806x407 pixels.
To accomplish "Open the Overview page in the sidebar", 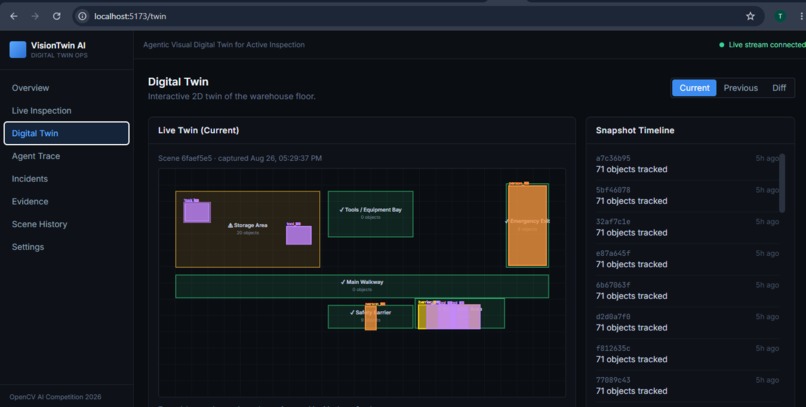I will [67, 88].
